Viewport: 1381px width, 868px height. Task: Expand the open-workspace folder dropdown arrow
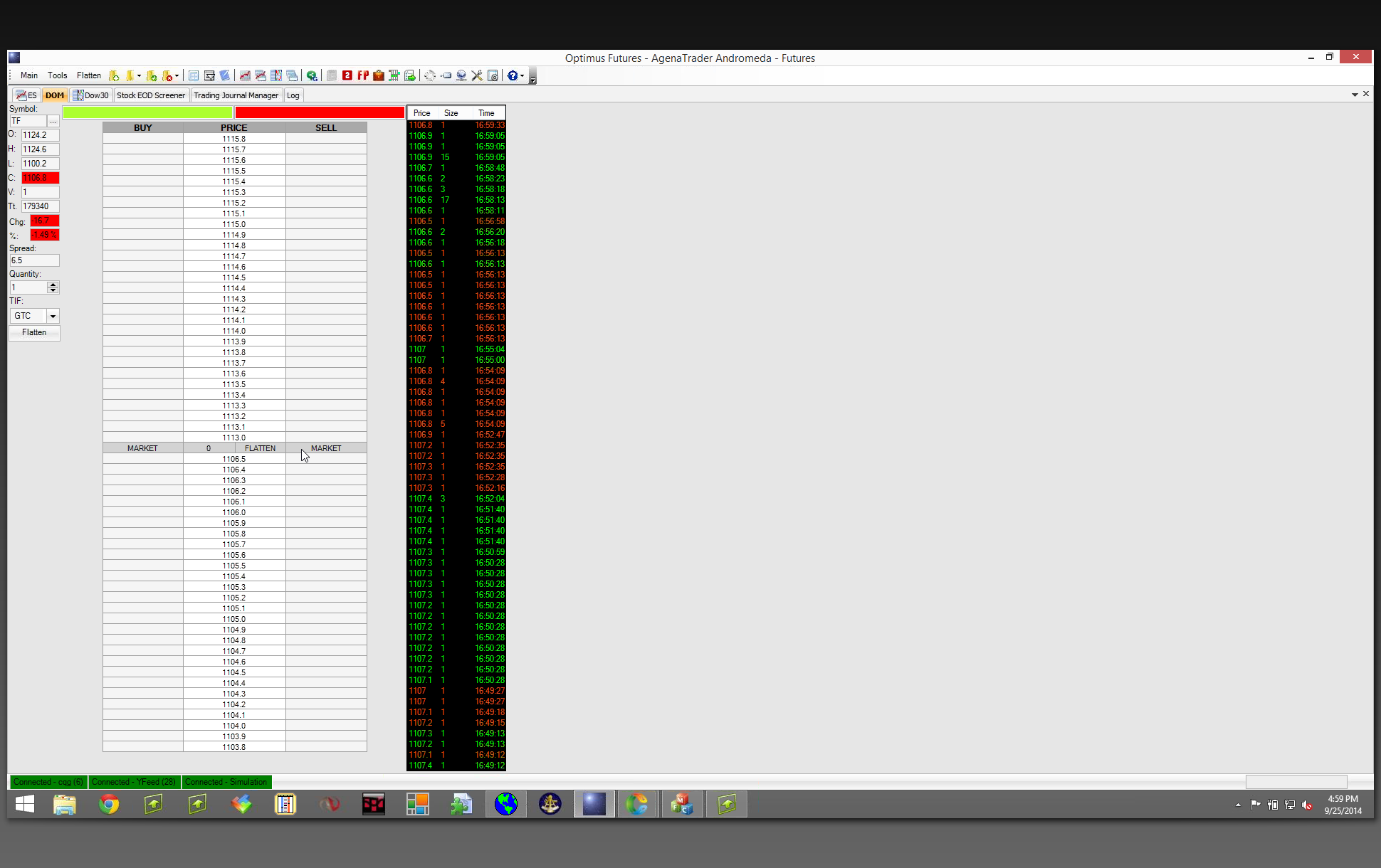[x=139, y=75]
